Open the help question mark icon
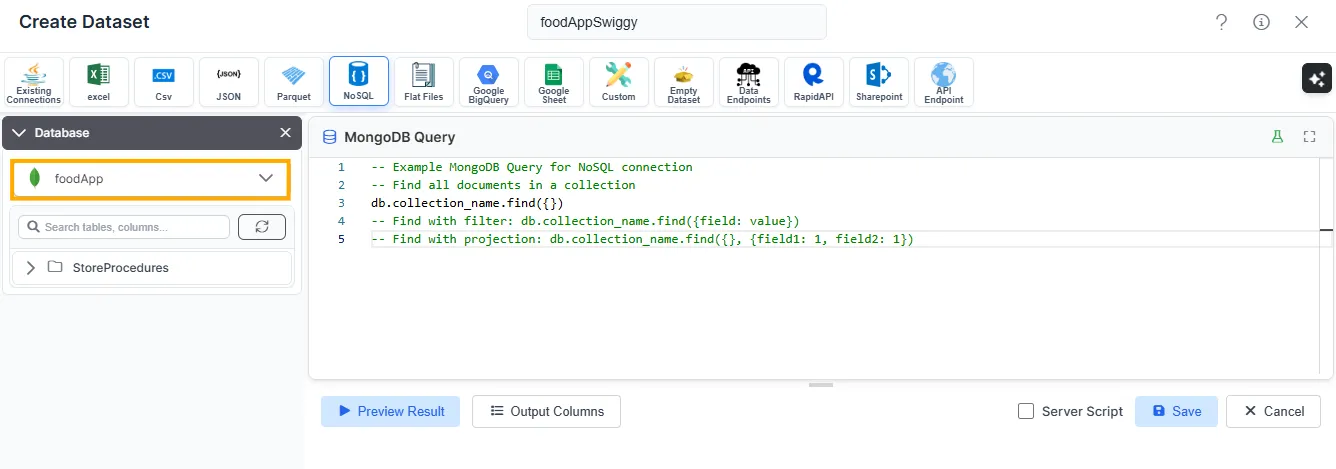The width and height of the screenshot is (1336, 469). coord(1222,22)
